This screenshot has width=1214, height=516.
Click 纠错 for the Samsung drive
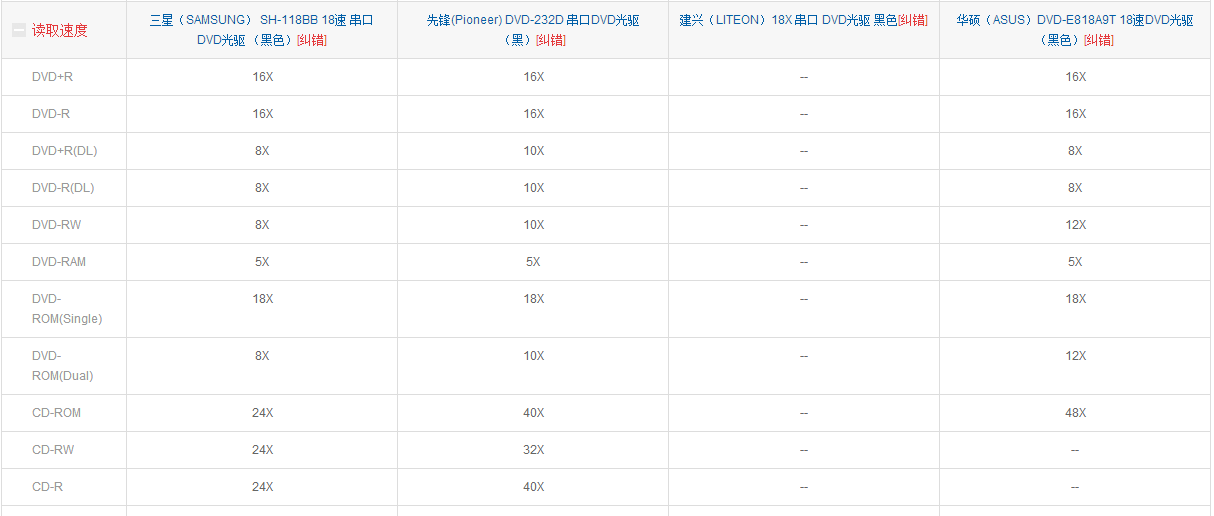tap(311, 41)
